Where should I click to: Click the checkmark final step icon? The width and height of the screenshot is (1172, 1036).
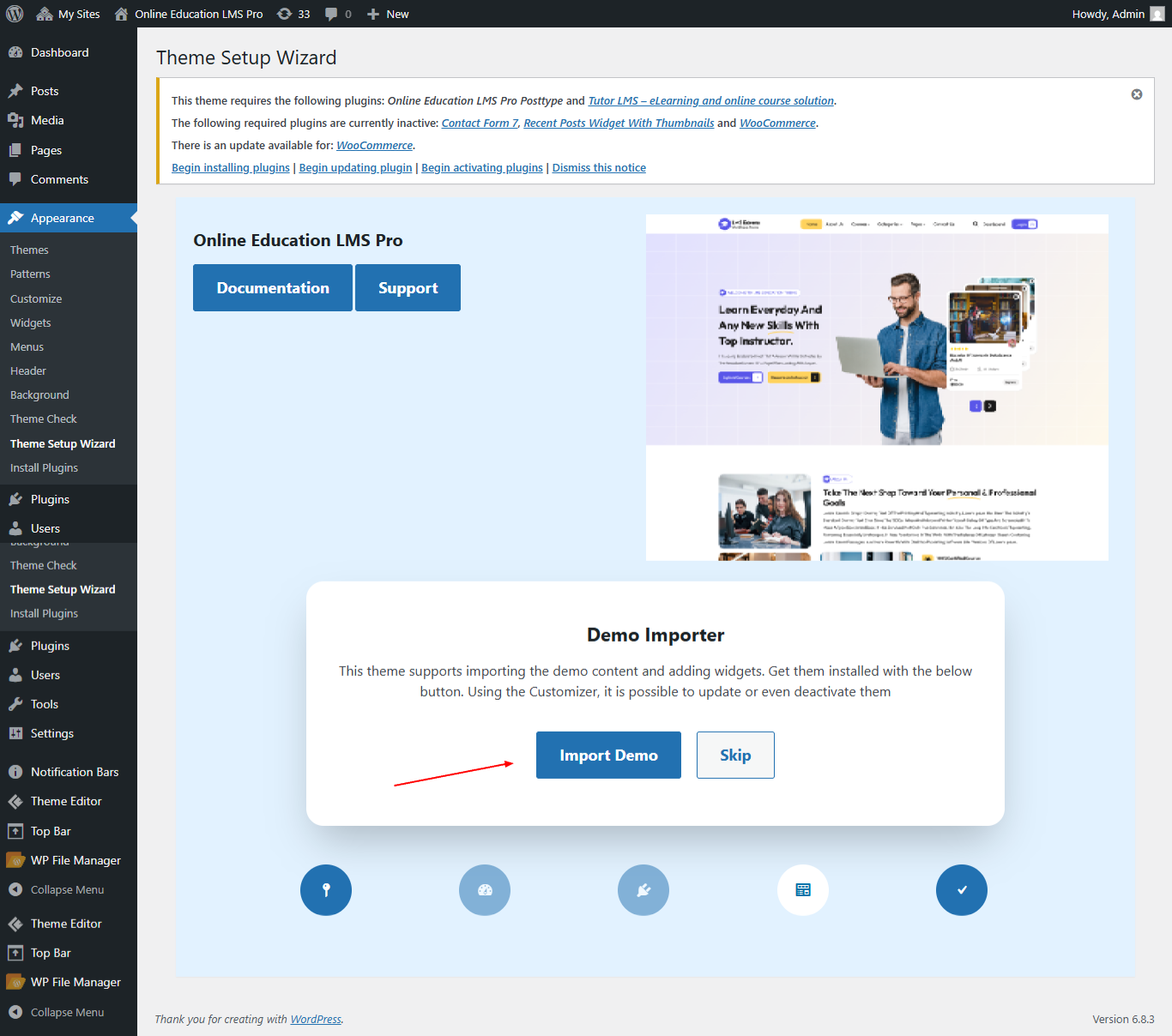click(962, 890)
